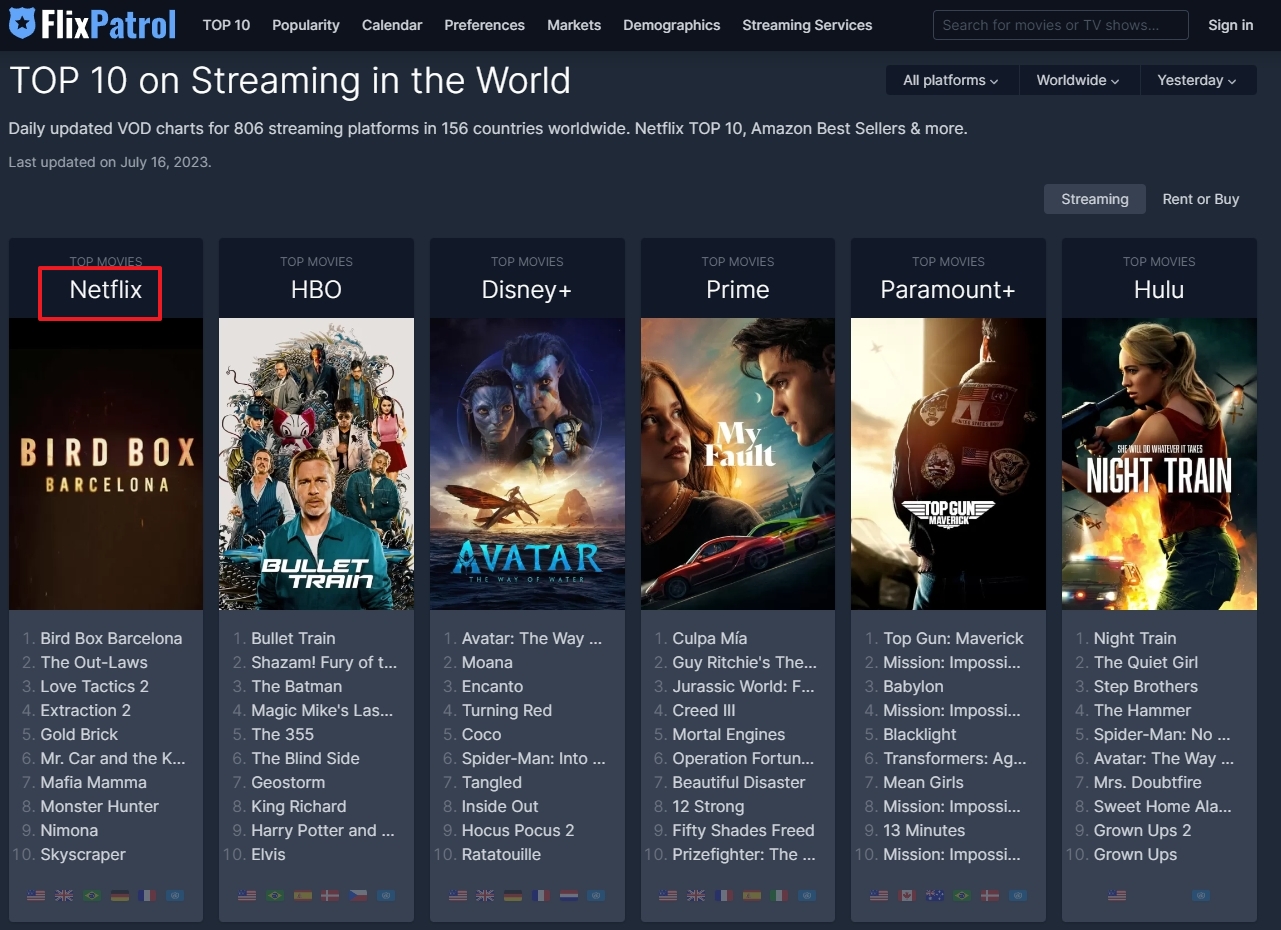Viewport: 1281px width, 930px height.
Task: Open the Worldwide region dropdown
Action: [1078, 80]
